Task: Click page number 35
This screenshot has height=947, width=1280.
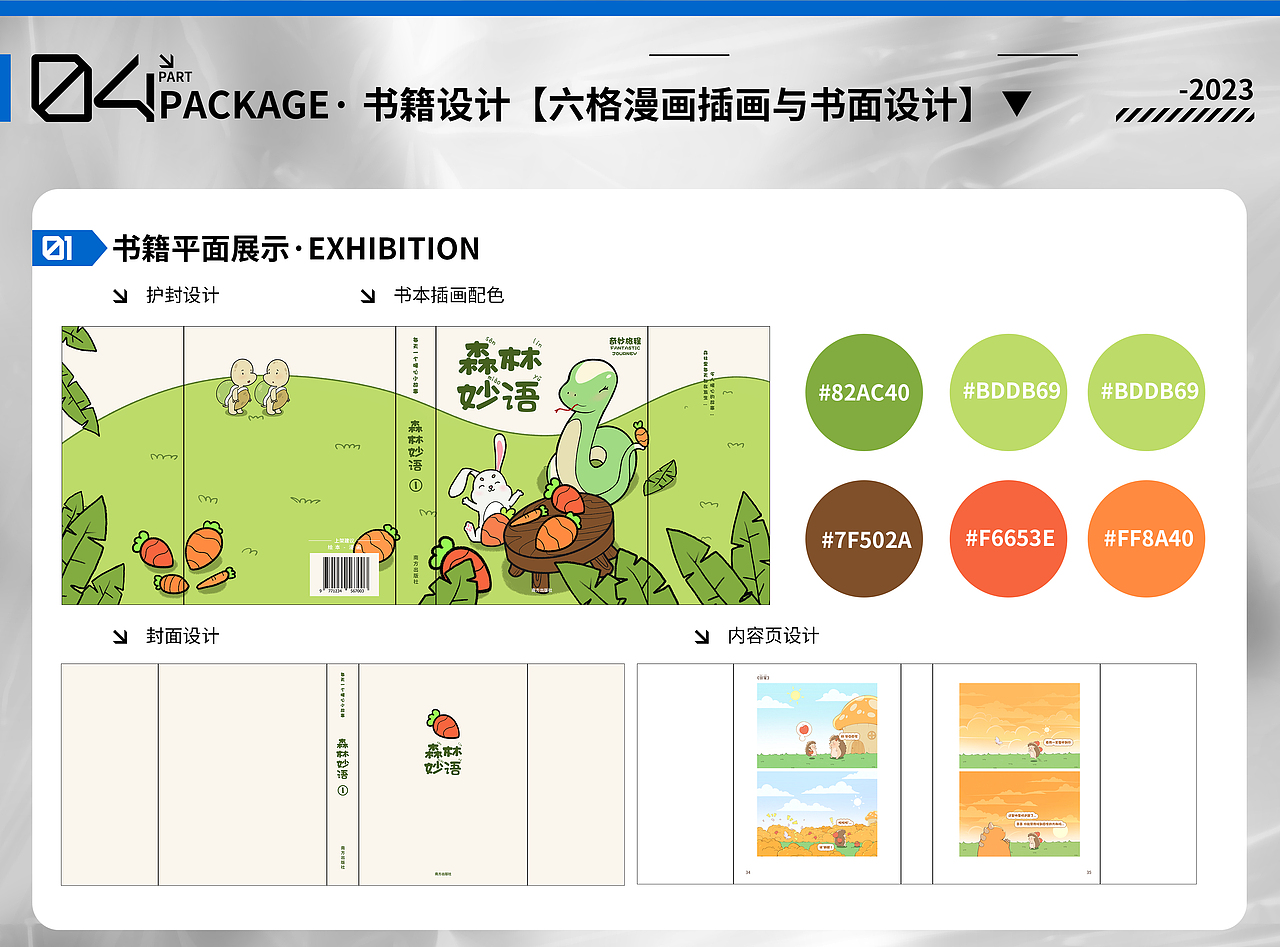Action: tap(1090, 872)
